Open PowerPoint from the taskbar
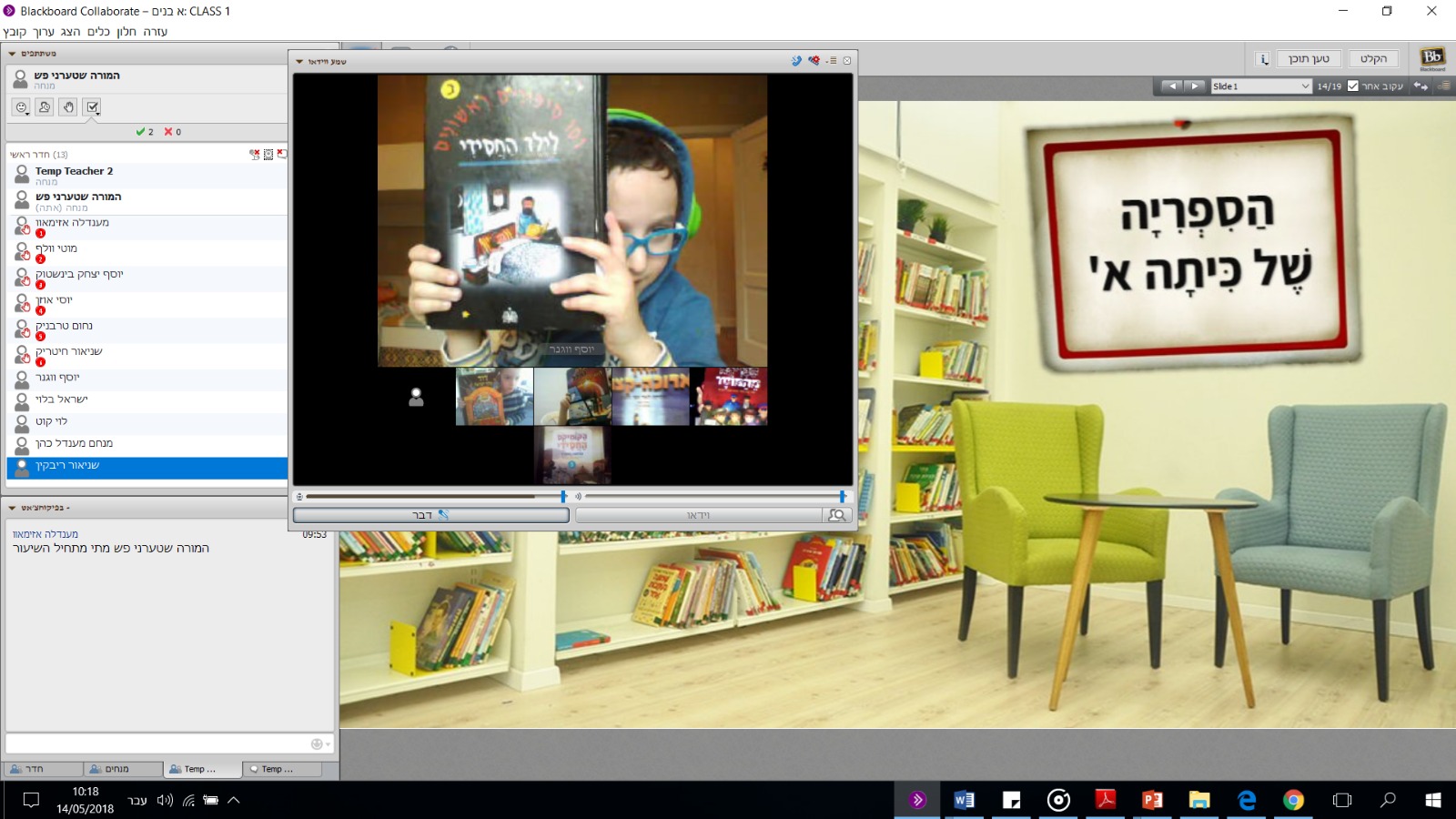 (x=1152, y=800)
